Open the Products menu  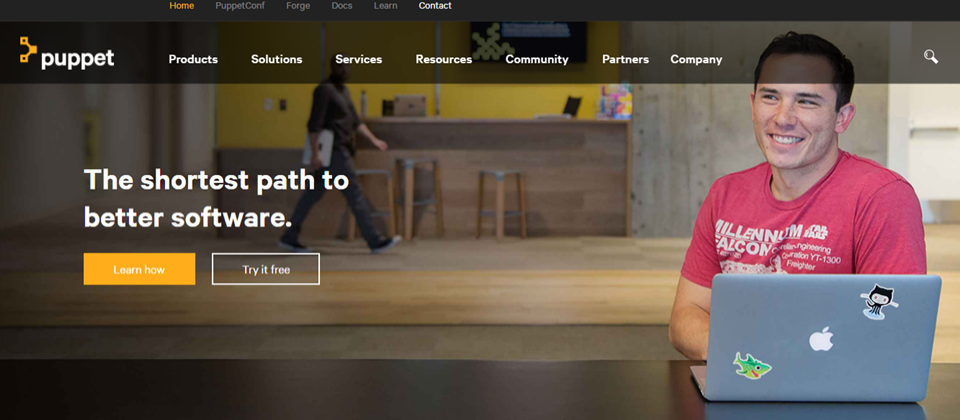pyautogui.click(x=193, y=59)
